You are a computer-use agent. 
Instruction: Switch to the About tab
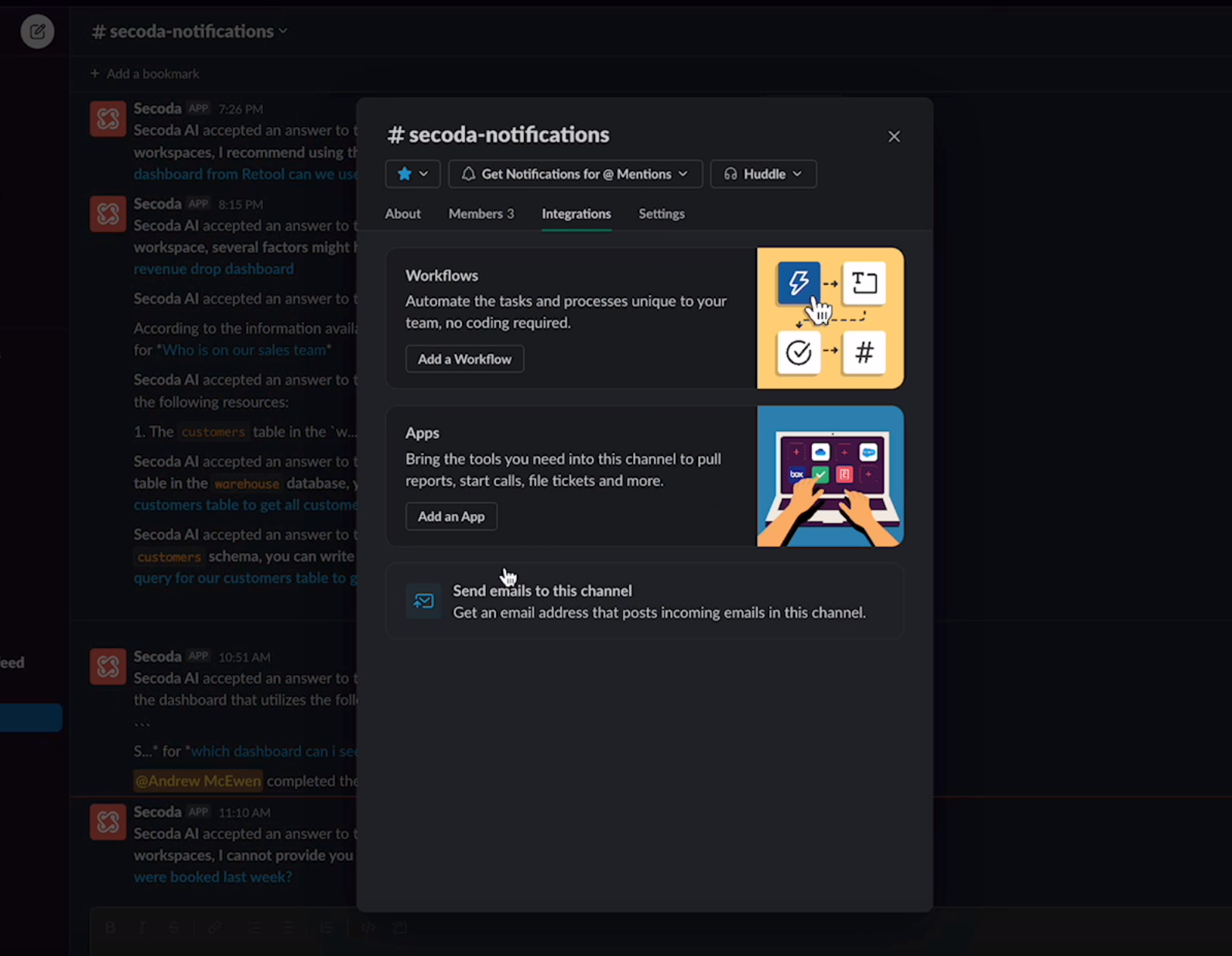click(x=403, y=214)
